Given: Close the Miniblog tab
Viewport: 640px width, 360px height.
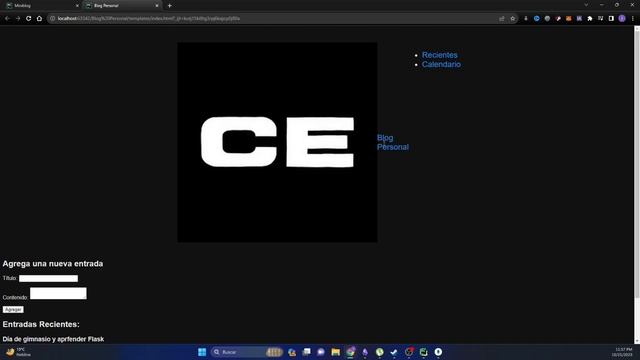Looking at the screenshot, I should tap(77, 6).
